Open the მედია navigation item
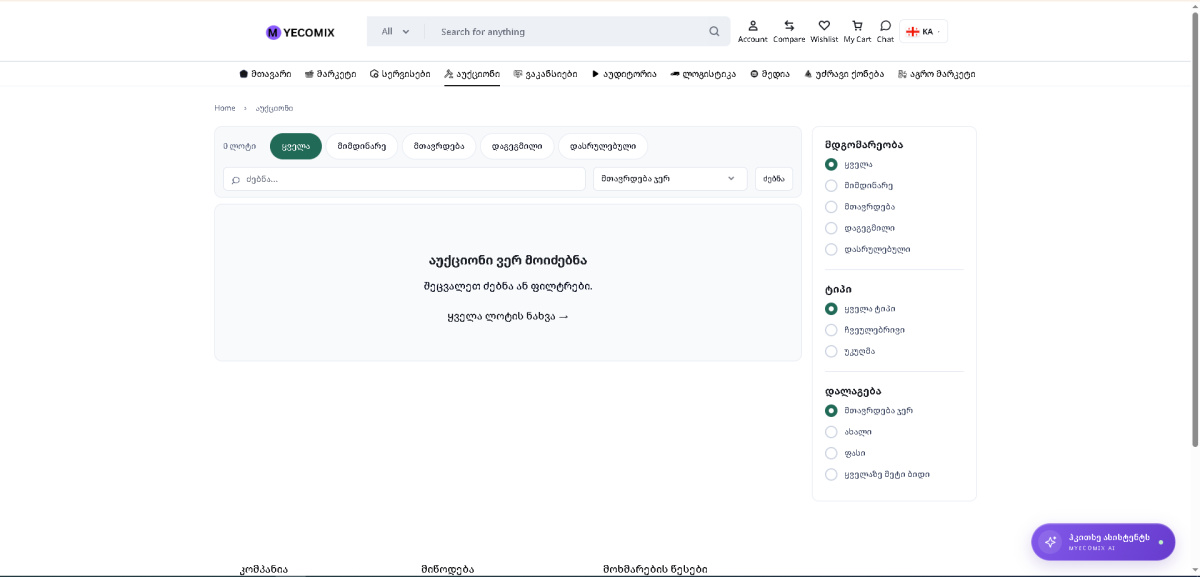The width and height of the screenshot is (1200, 577). coord(770,74)
